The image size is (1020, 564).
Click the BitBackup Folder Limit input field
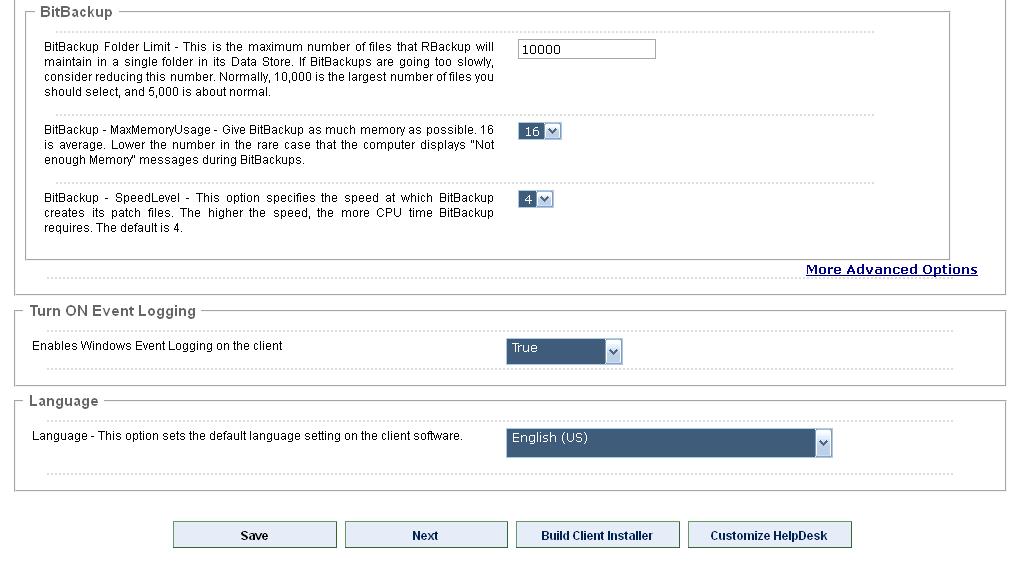click(x=586, y=50)
